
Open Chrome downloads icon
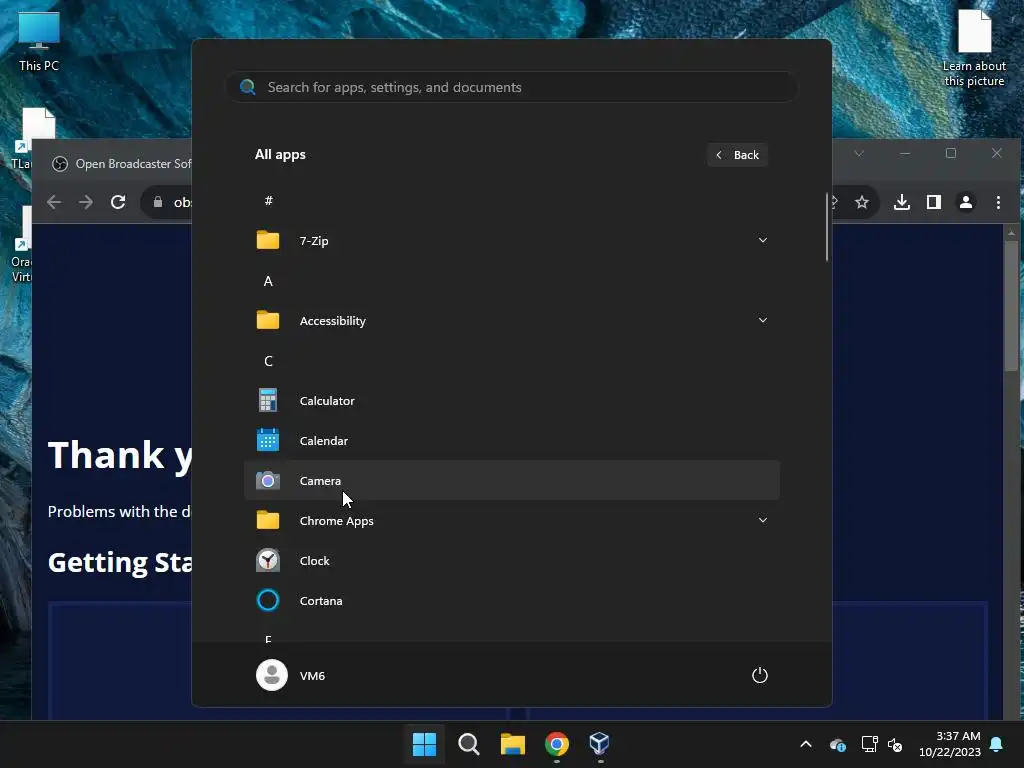[902, 202]
